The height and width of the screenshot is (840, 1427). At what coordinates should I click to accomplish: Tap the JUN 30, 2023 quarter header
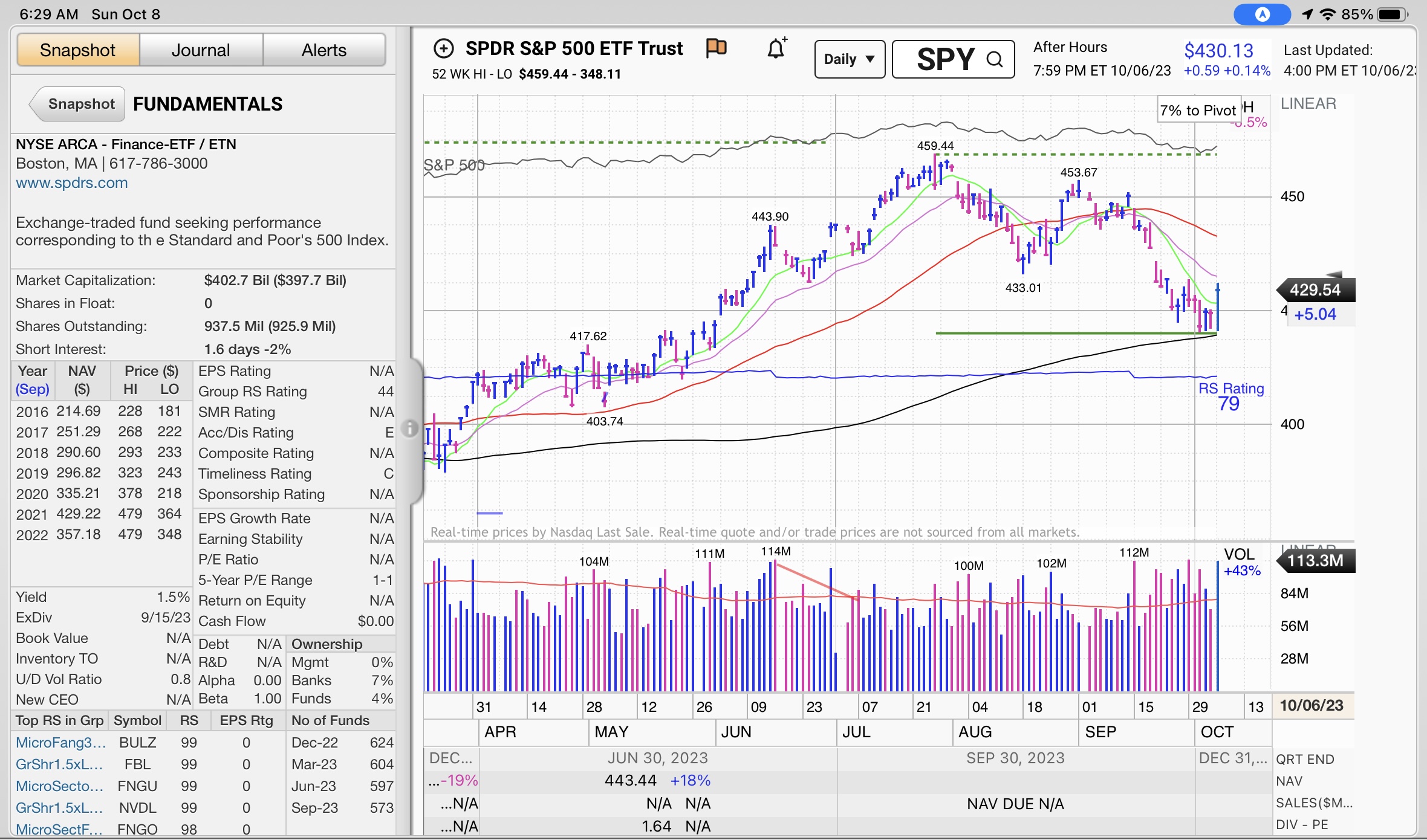point(657,758)
